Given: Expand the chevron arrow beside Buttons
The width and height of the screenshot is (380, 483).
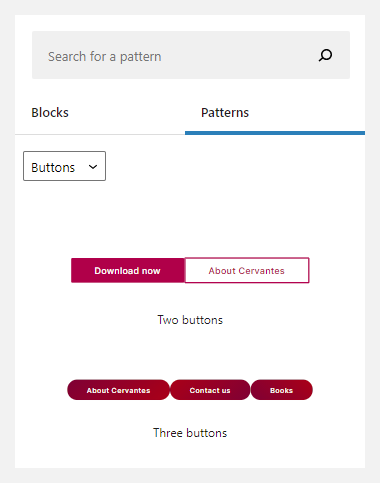Looking at the screenshot, I should (x=93, y=167).
